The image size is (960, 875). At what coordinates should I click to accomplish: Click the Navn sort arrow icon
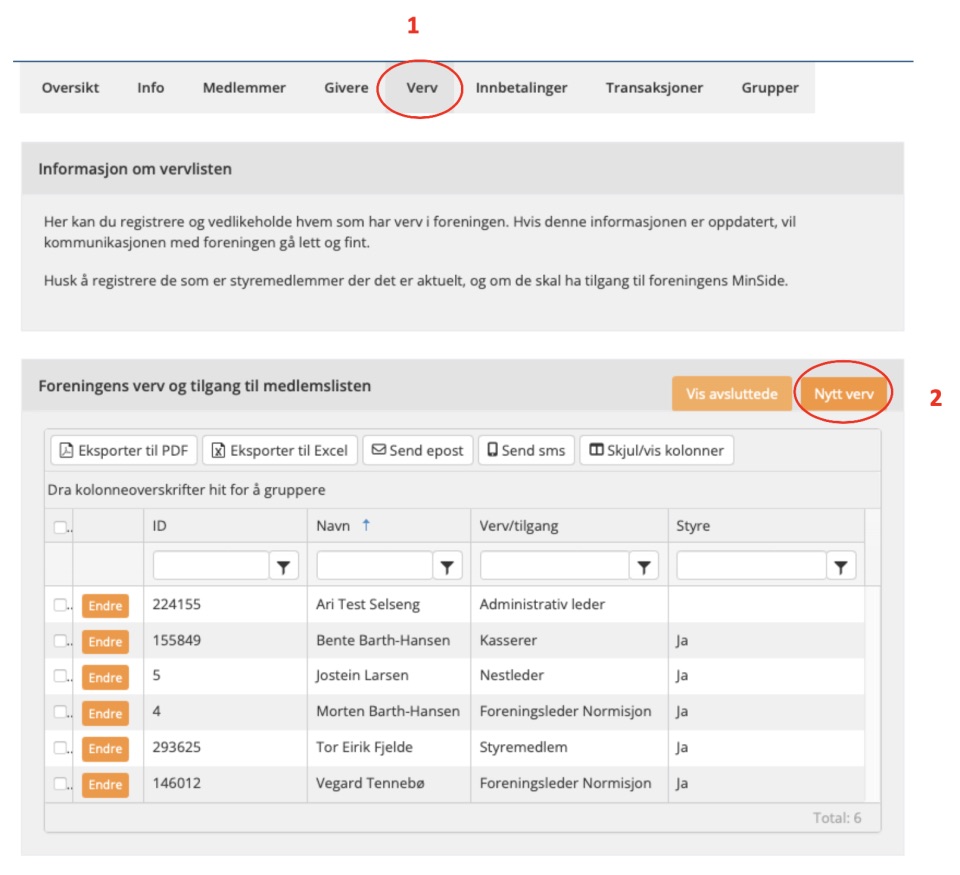point(366,525)
